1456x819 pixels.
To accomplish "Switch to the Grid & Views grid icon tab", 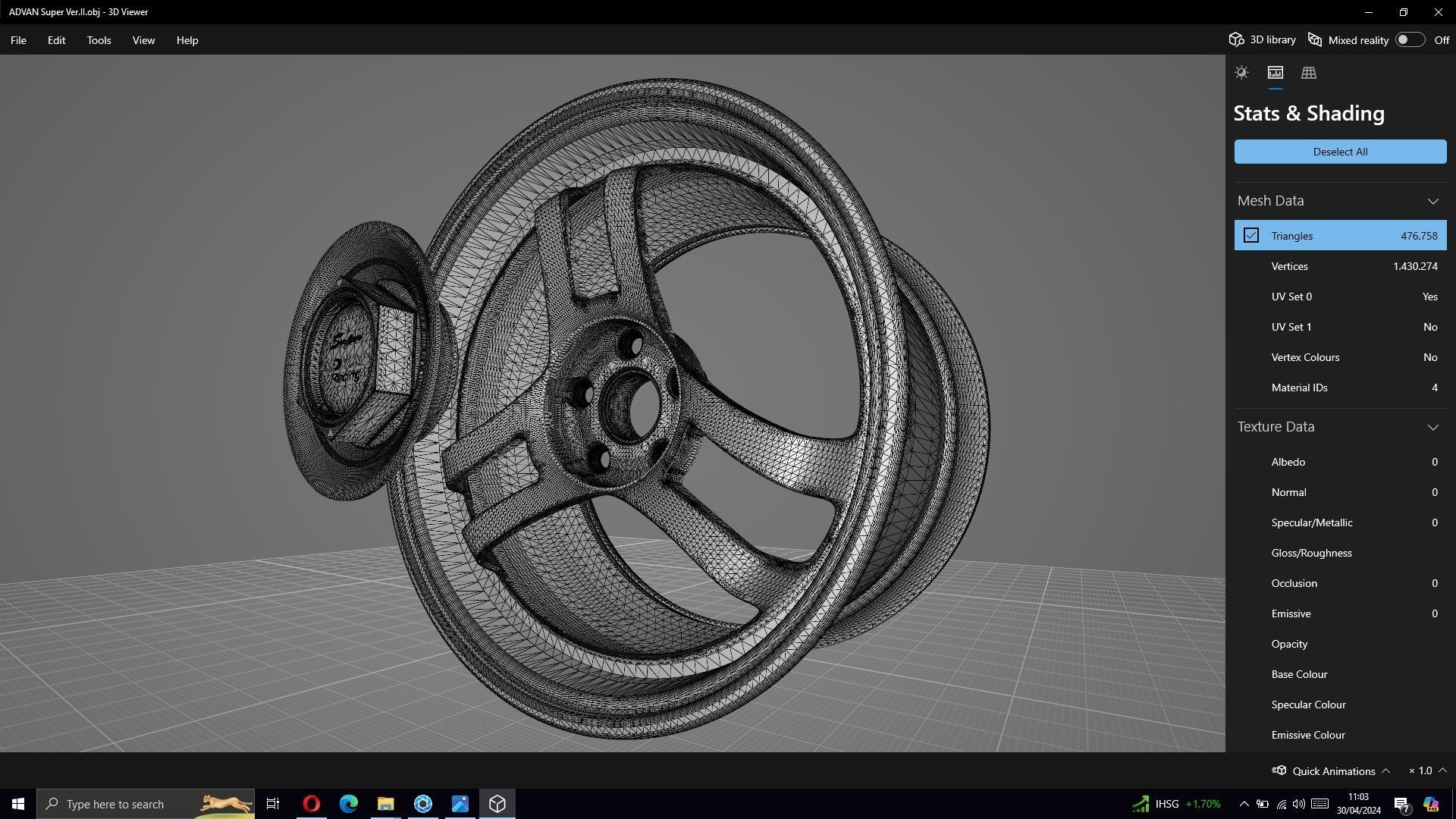I will click(x=1308, y=73).
